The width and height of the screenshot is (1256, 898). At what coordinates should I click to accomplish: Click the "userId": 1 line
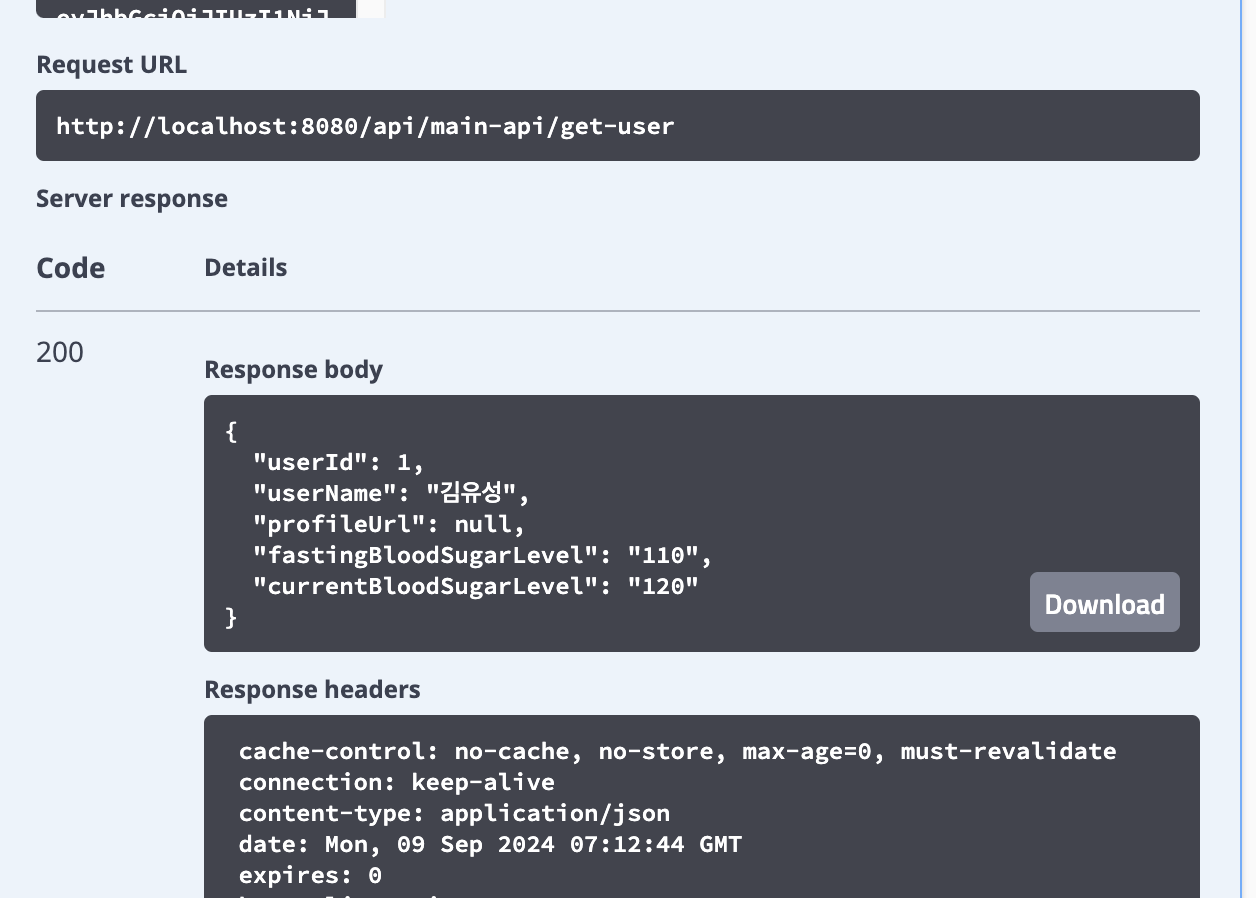(339, 462)
